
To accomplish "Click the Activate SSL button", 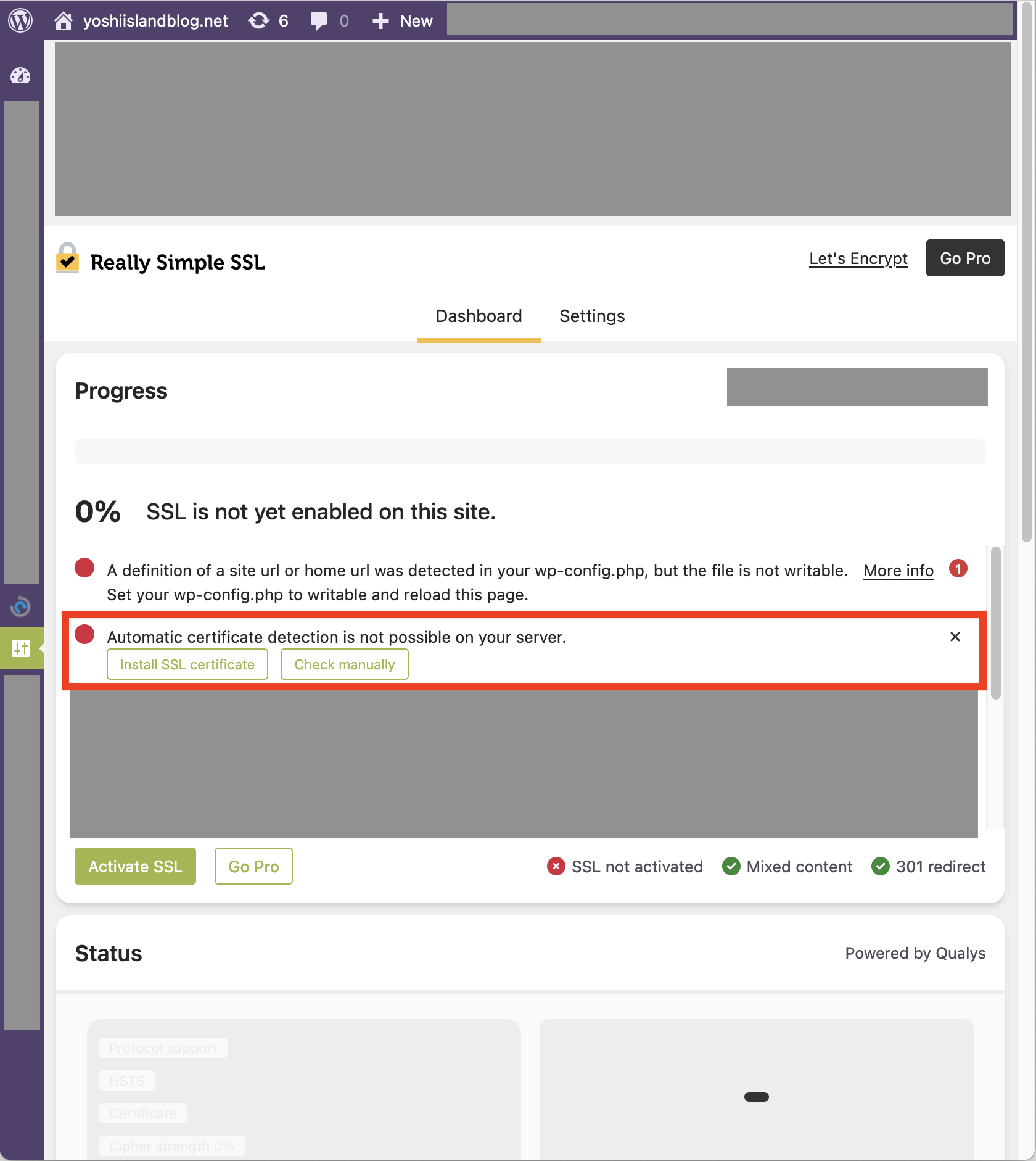I will click(x=135, y=866).
